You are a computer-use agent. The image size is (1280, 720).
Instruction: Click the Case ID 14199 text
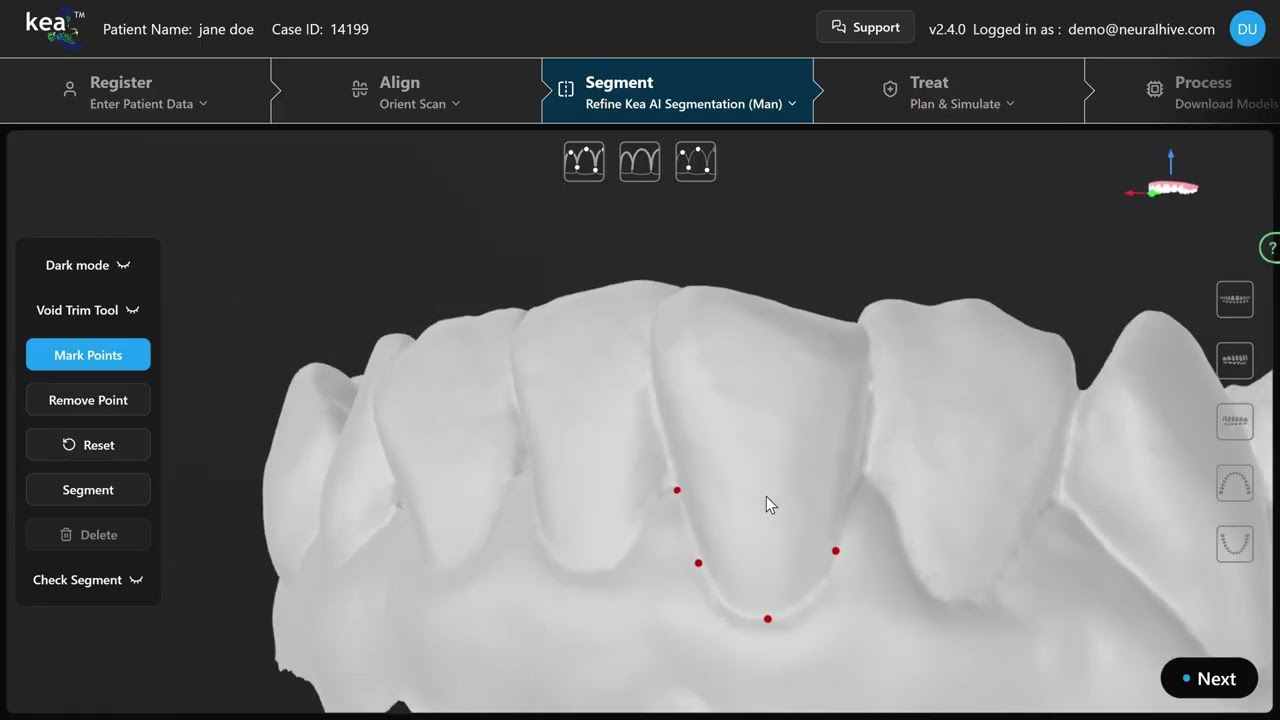click(x=320, y=29)
